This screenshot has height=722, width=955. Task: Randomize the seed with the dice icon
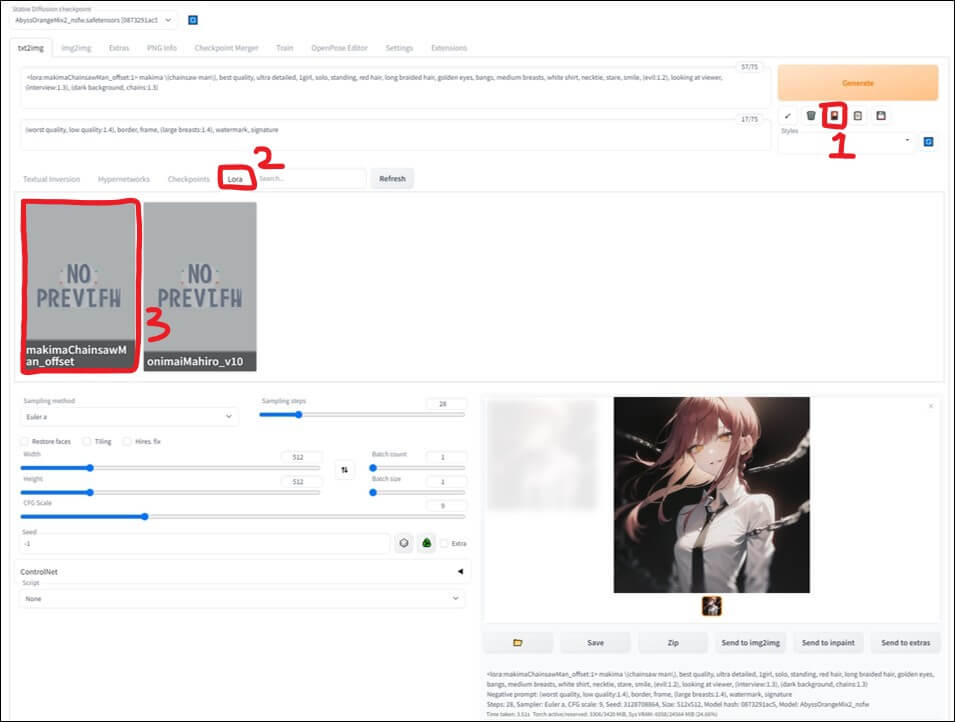point(403,542)
